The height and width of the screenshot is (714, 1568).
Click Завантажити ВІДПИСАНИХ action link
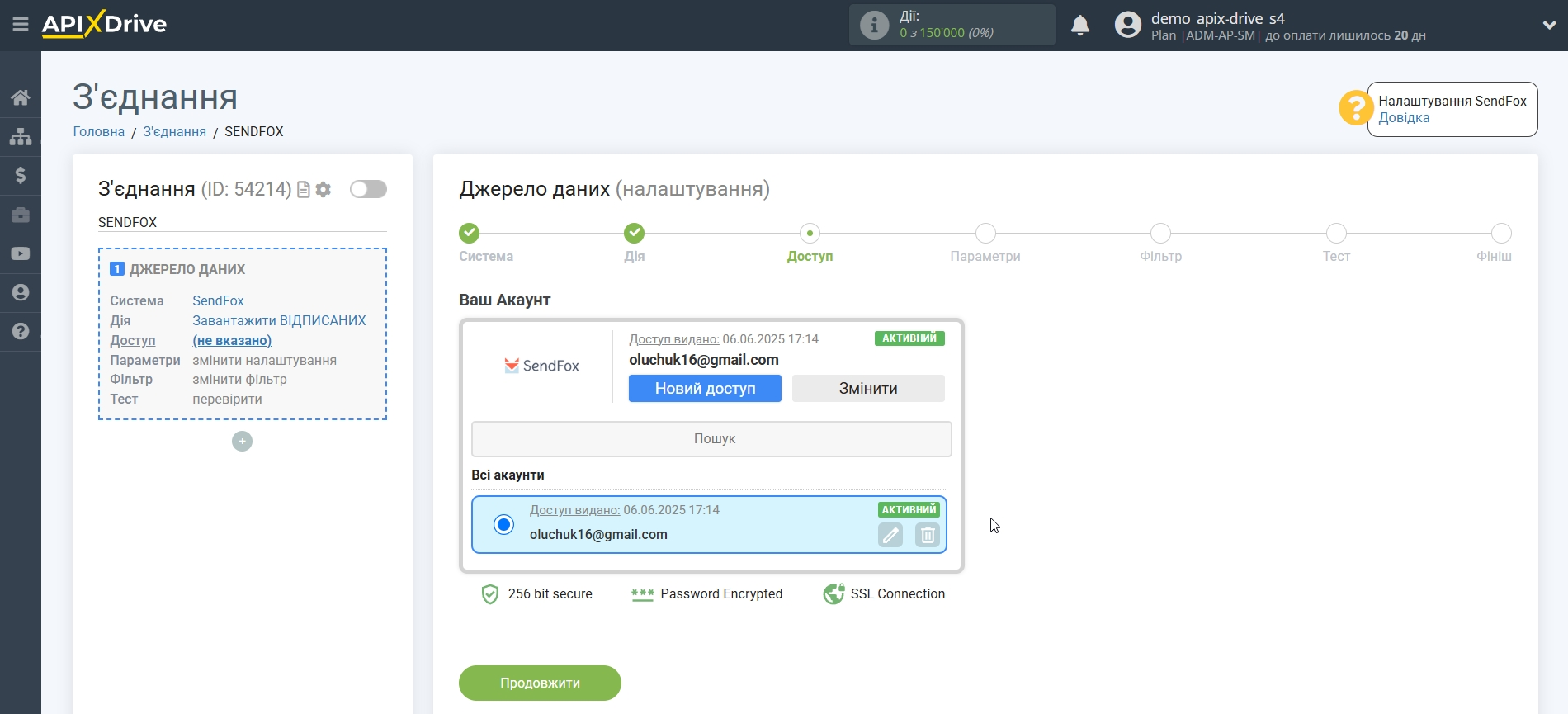pyautogui.click(x=279, y=320)
